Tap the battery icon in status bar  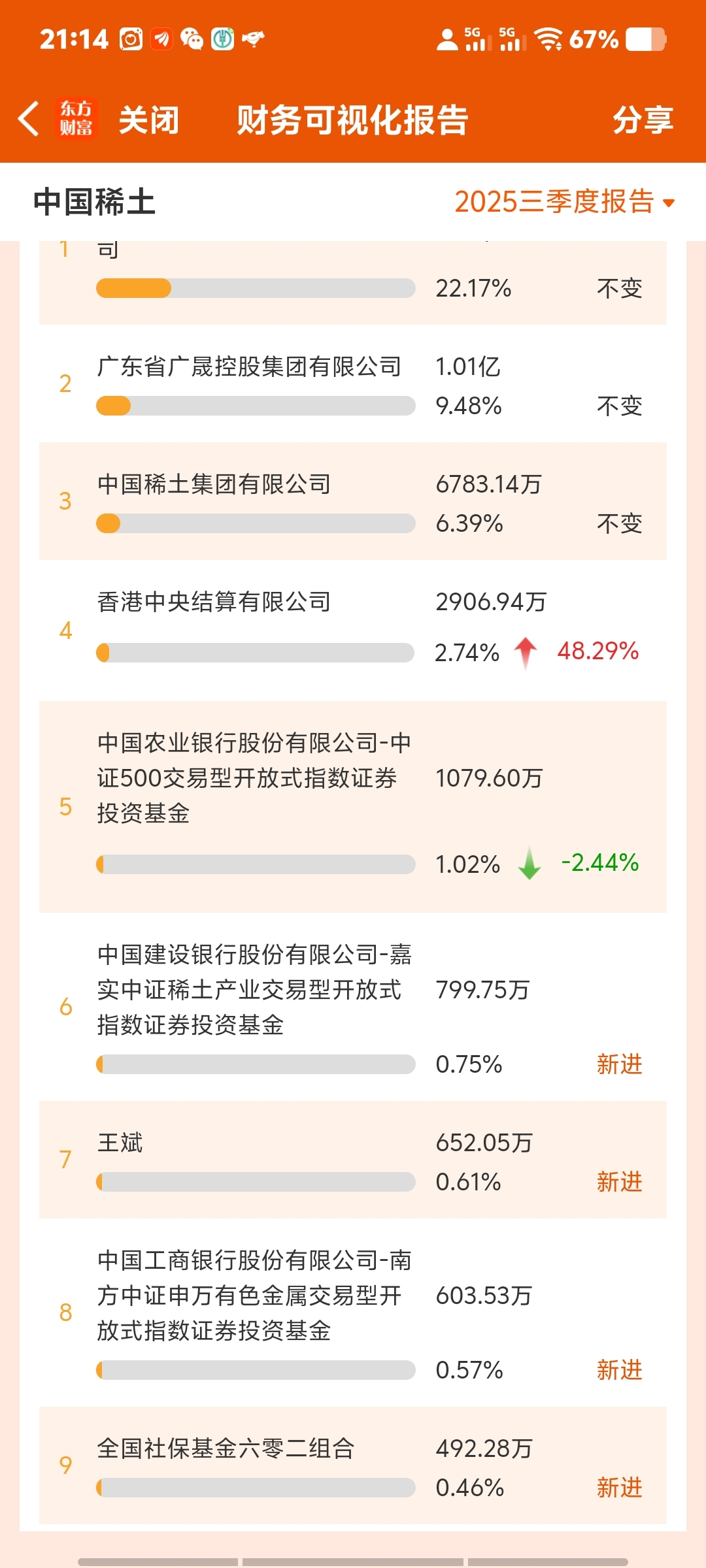click(645, 39)
